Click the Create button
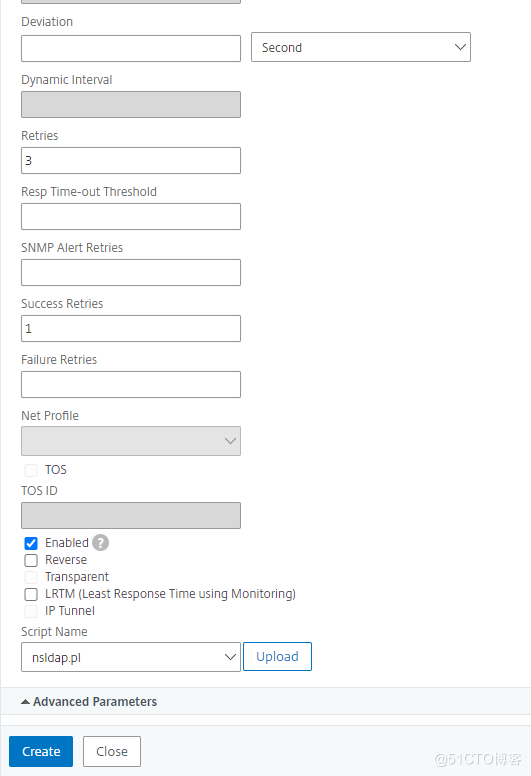The image size is (531, 776). [x=41, y=751]
